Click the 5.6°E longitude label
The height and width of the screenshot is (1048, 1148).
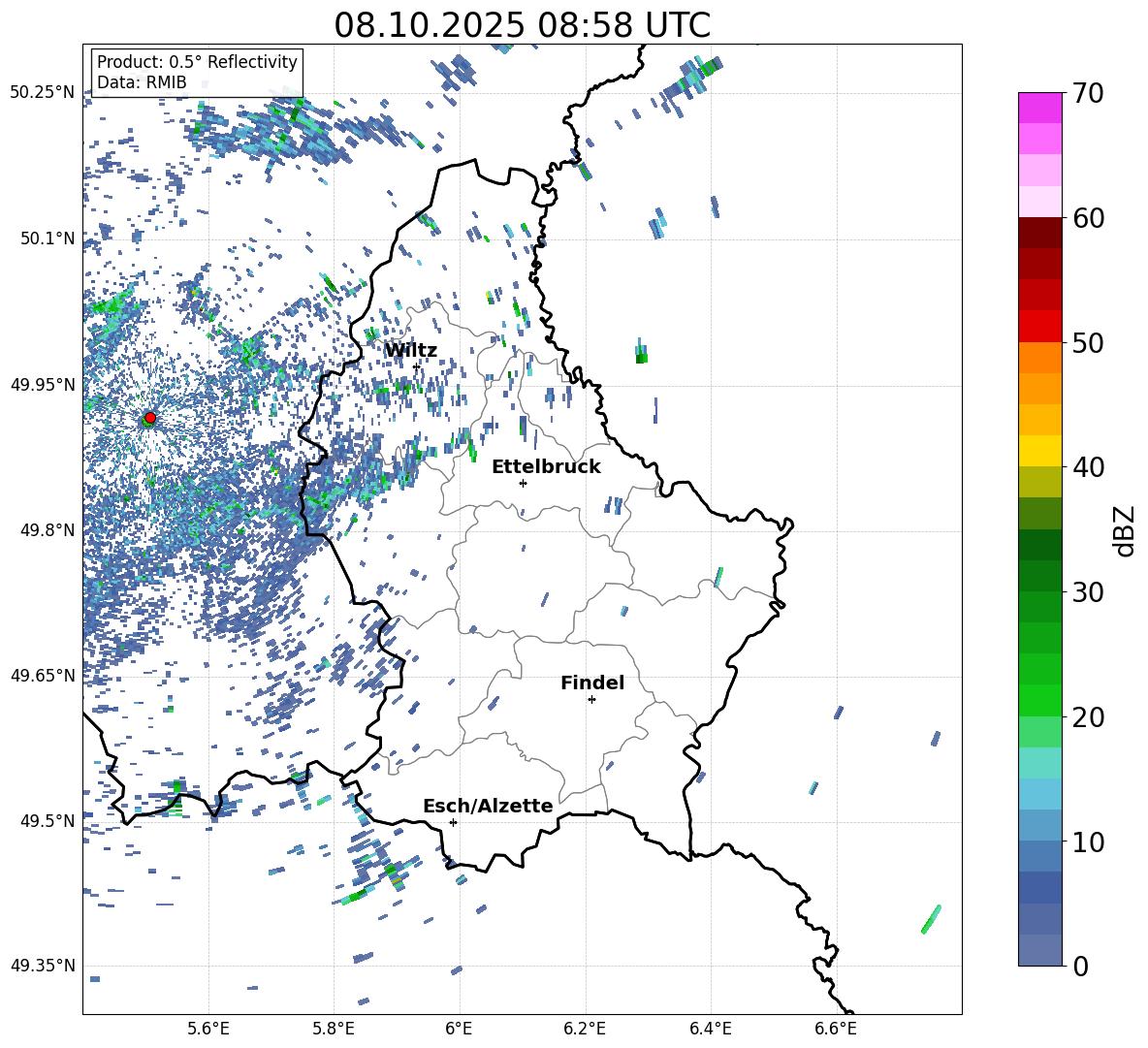tap(208, 1029)
